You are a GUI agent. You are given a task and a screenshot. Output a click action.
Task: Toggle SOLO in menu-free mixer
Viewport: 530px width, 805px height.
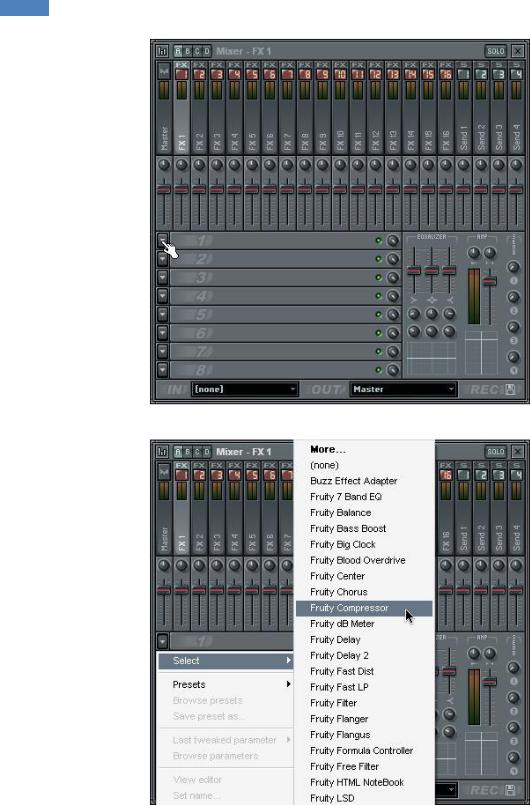coord(496,51)
